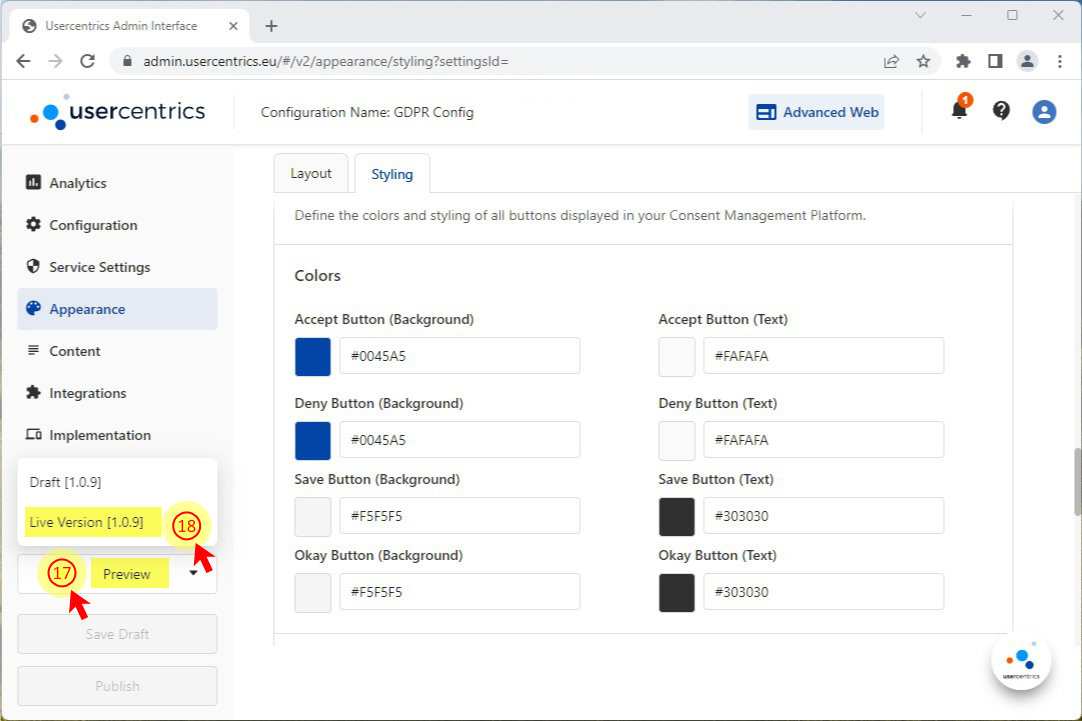This screenshot has height=721, width=1082.
Task: Click the Service Settings shield icon
Action: (33, 267)
